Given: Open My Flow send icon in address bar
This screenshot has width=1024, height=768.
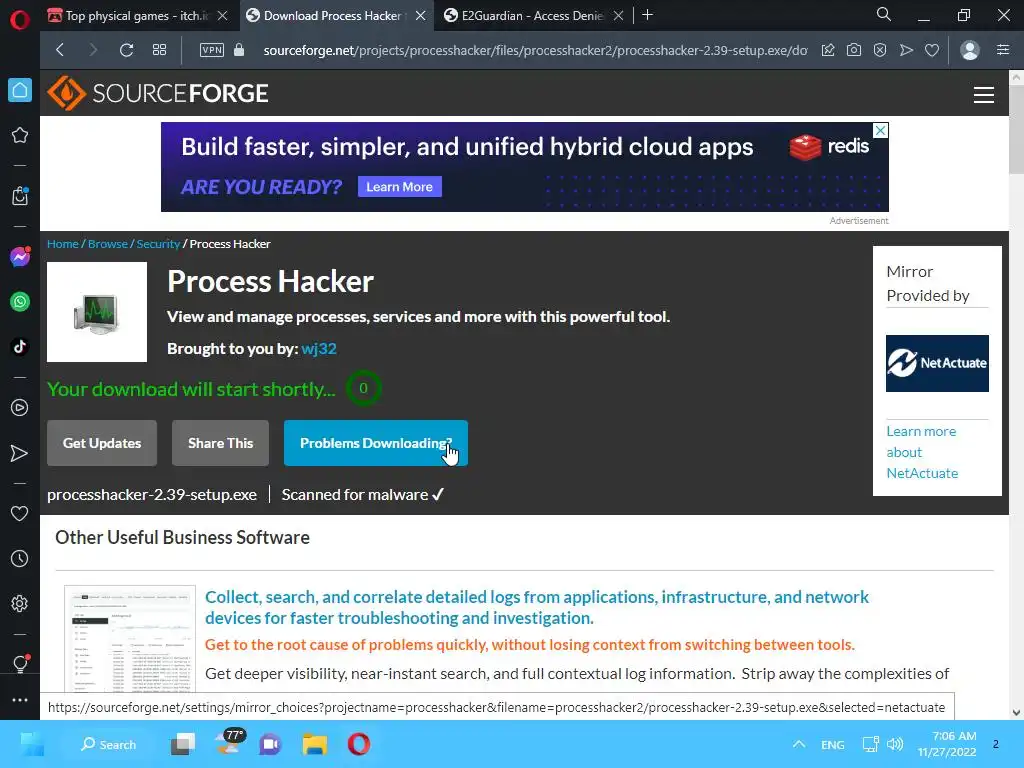Looking at the screenshot, I should [906, 50].
